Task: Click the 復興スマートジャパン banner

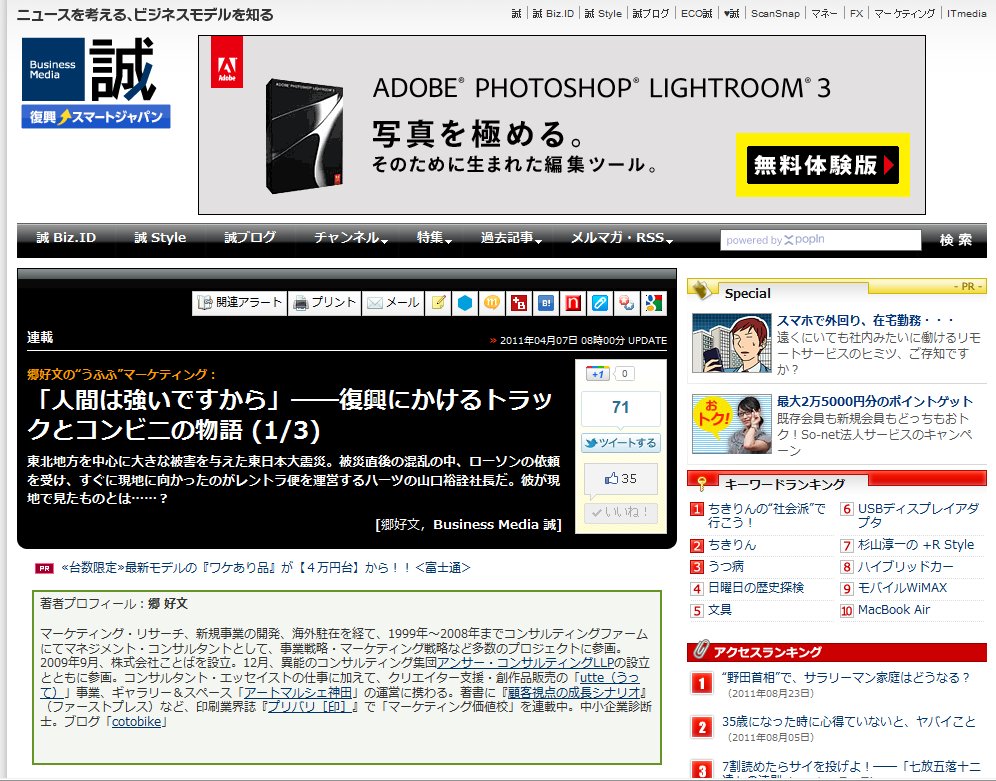Action: click(96, 117)
